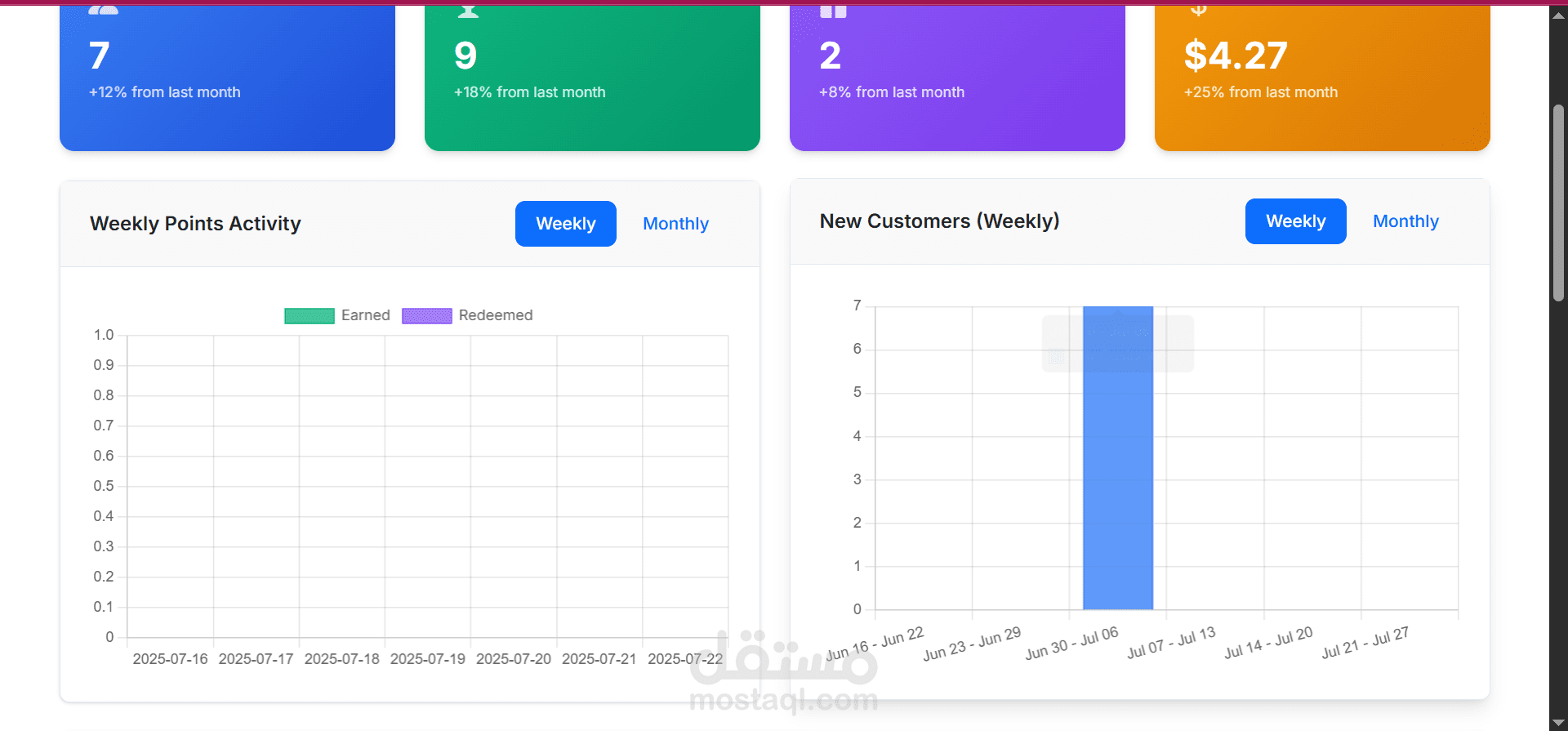Switch Points Activity to Monthly view
The height and width of the screenshot is (731, 1568).
675,224
